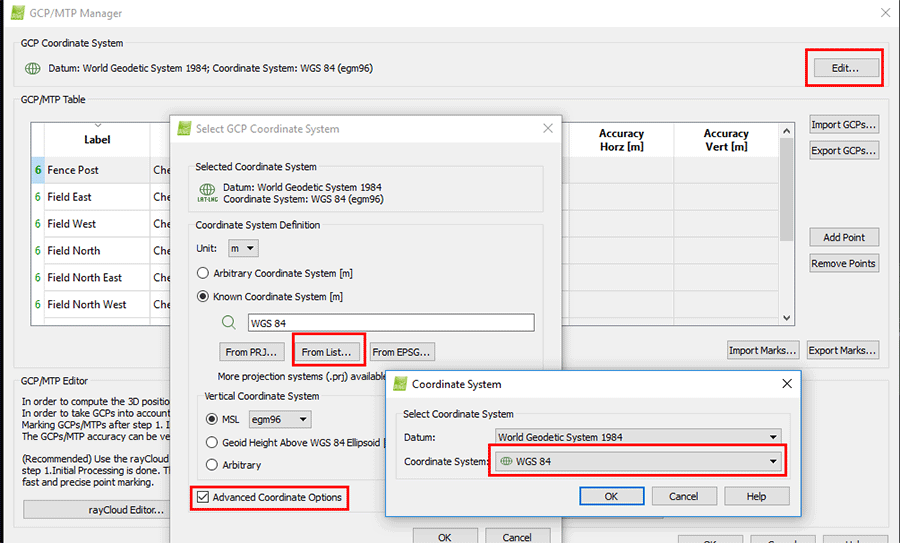Expand the Datum dropdown list
Image resolution: width=900 pixels, height=543 pixels.
point(638,437)
